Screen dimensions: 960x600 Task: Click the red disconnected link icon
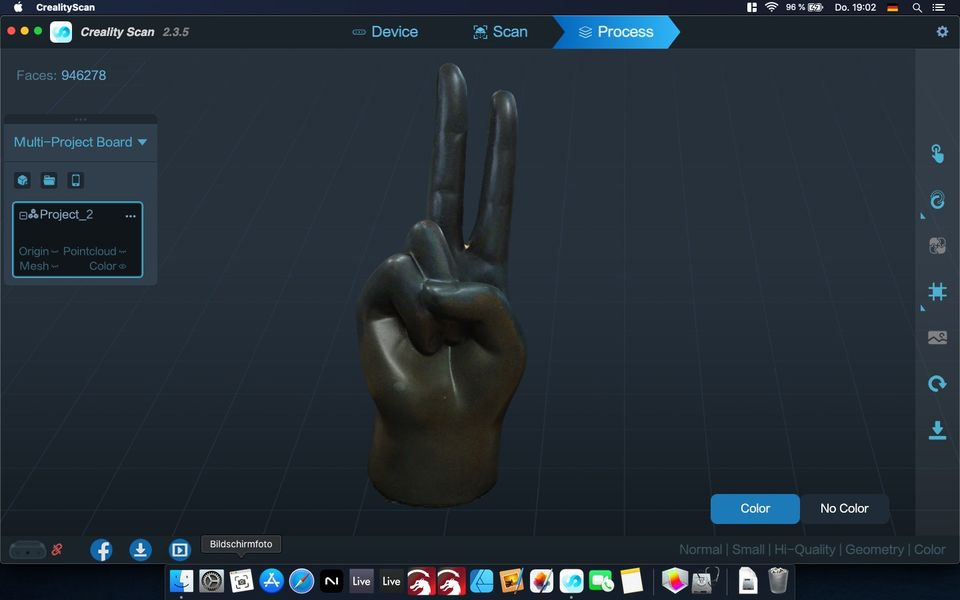(x=57, y=550)
